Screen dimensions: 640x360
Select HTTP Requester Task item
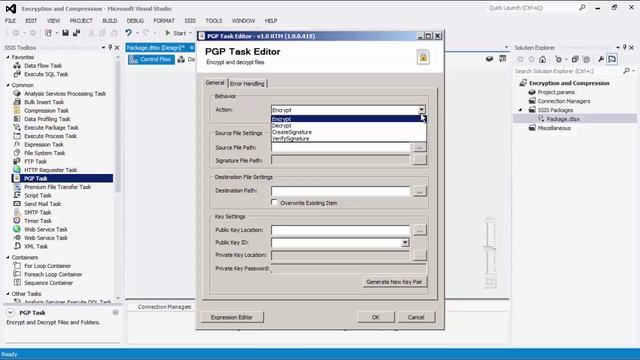(x=50, y=170)
